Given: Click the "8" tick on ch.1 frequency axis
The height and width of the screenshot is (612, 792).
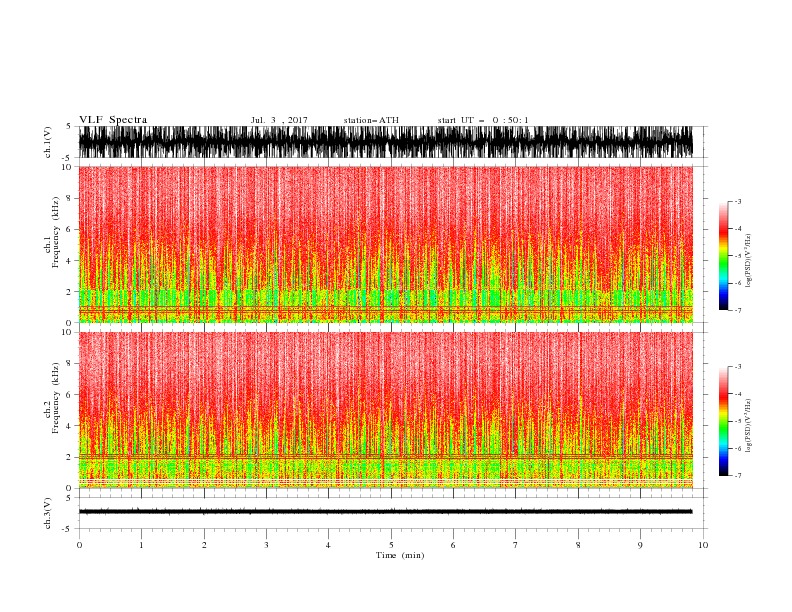Looking at the screenshot, I should 69,198.
